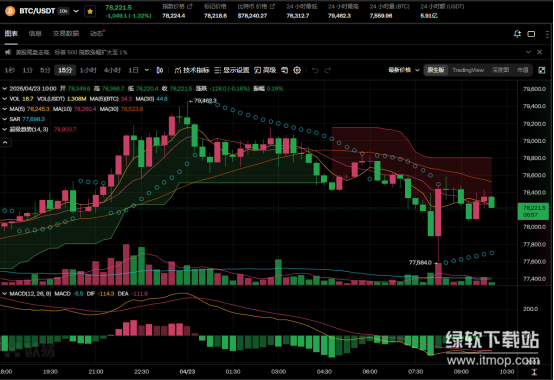Image resolution: width=554 pixels, height=380 pixels.
Task: Redo the last chart action
Action: click(x=328, y=70)
